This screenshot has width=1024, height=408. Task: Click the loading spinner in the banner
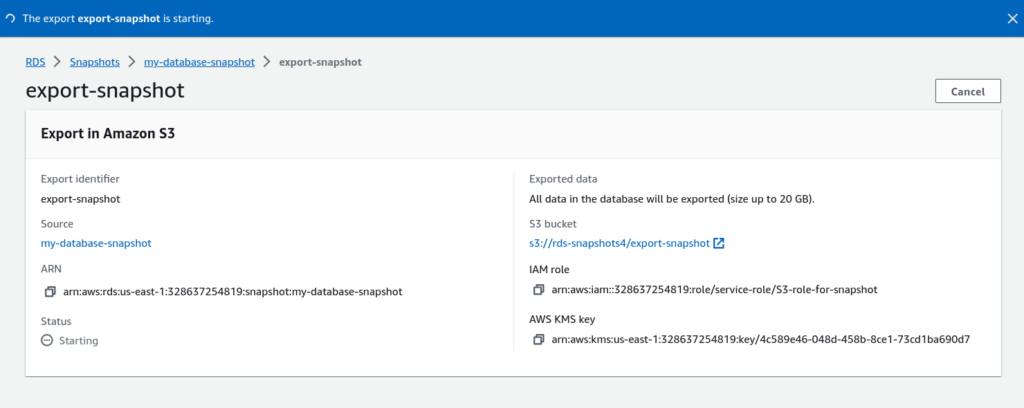10,19
